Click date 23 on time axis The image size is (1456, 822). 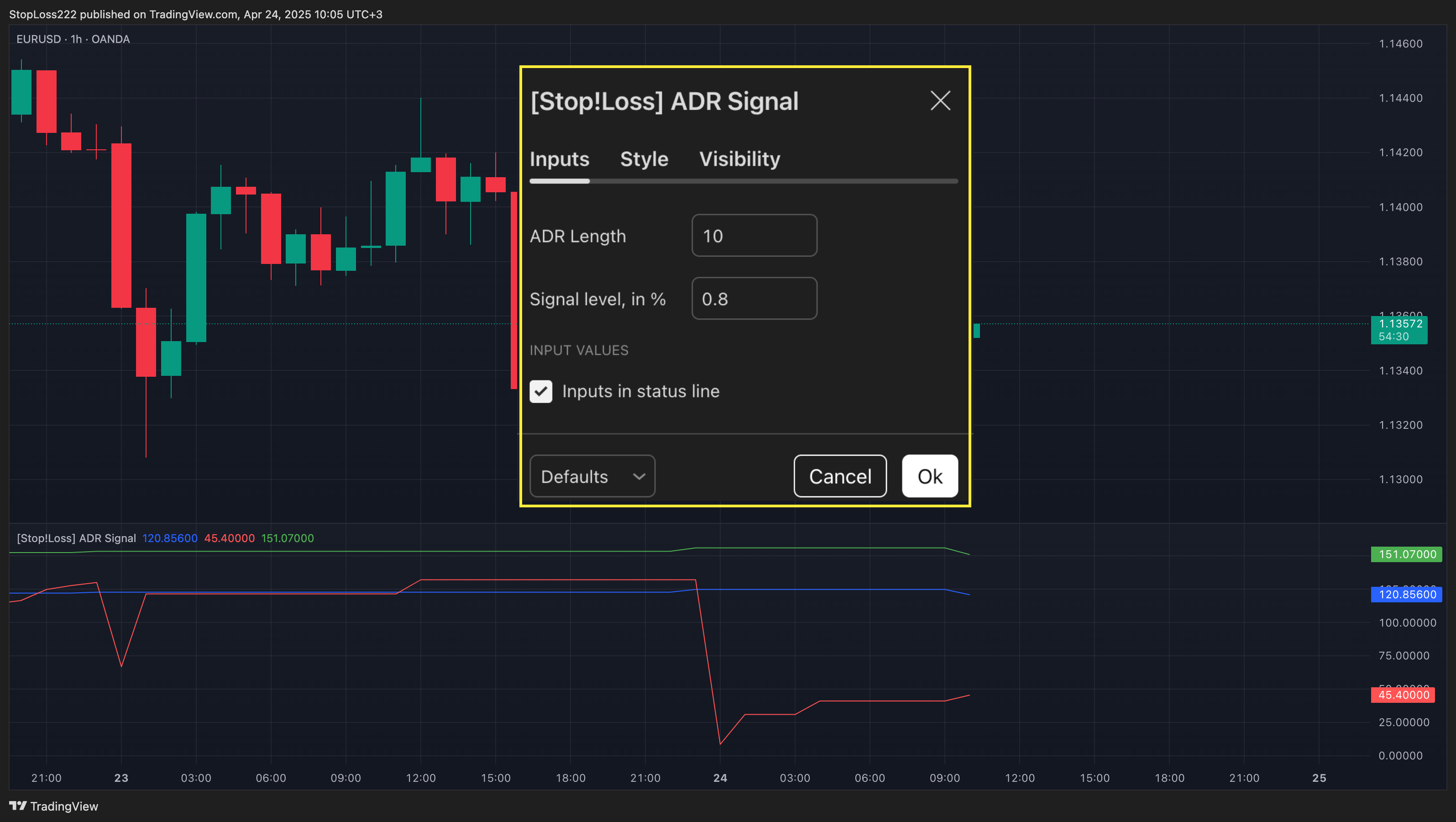click(121, 778)
